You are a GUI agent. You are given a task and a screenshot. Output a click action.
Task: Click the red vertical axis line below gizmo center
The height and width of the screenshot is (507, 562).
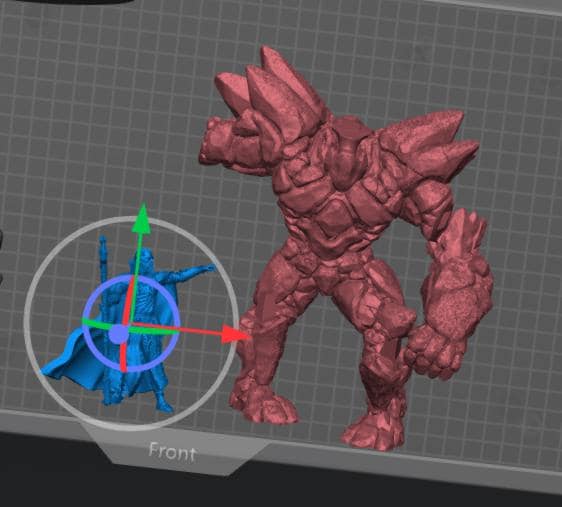123,357
